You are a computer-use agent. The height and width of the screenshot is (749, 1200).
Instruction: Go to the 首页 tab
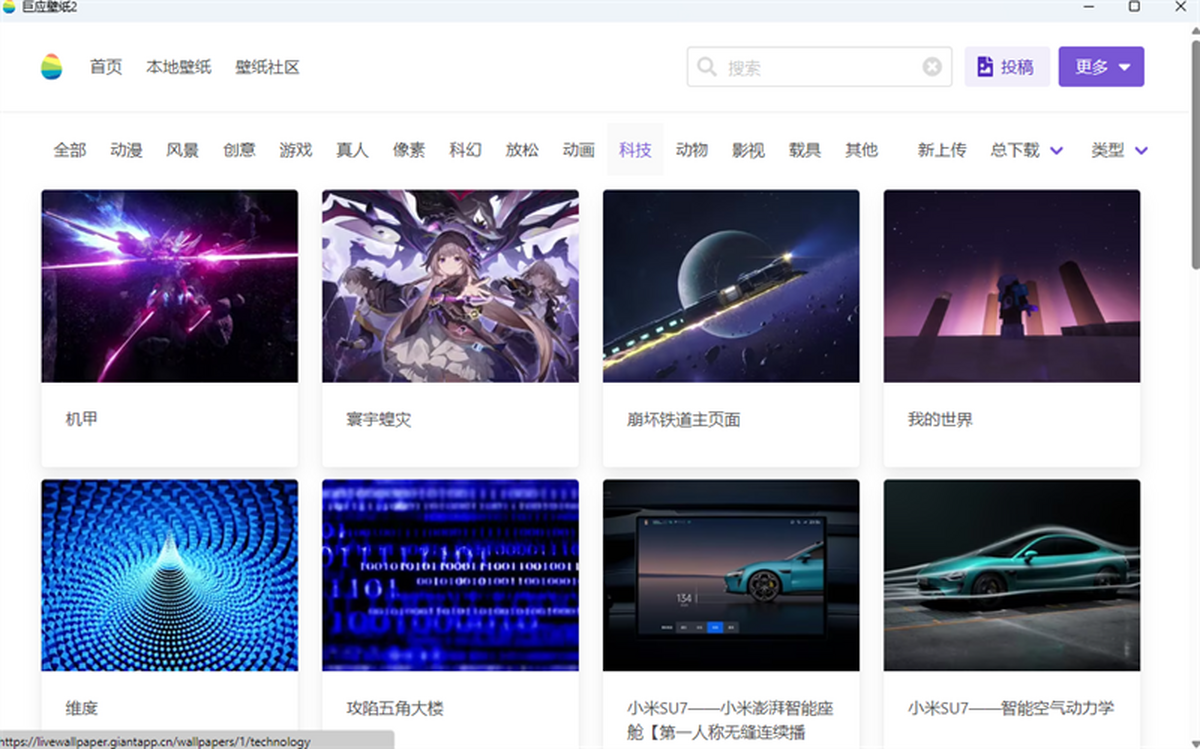coord(106,67)
